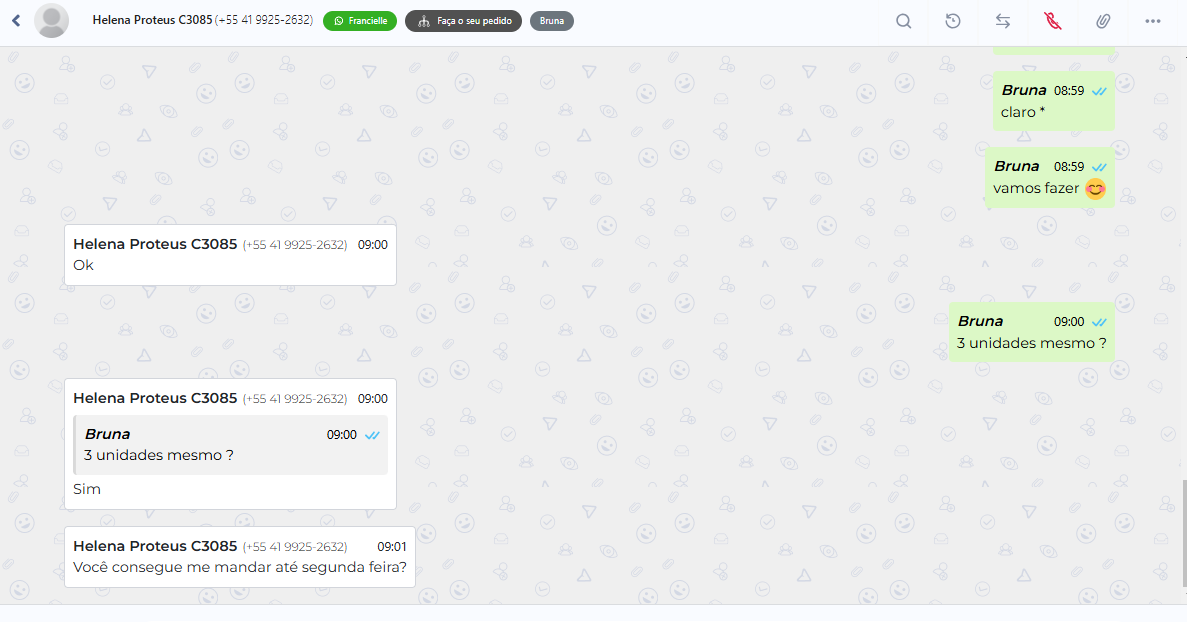Click the red end-call phone icon

point(1053,21)
